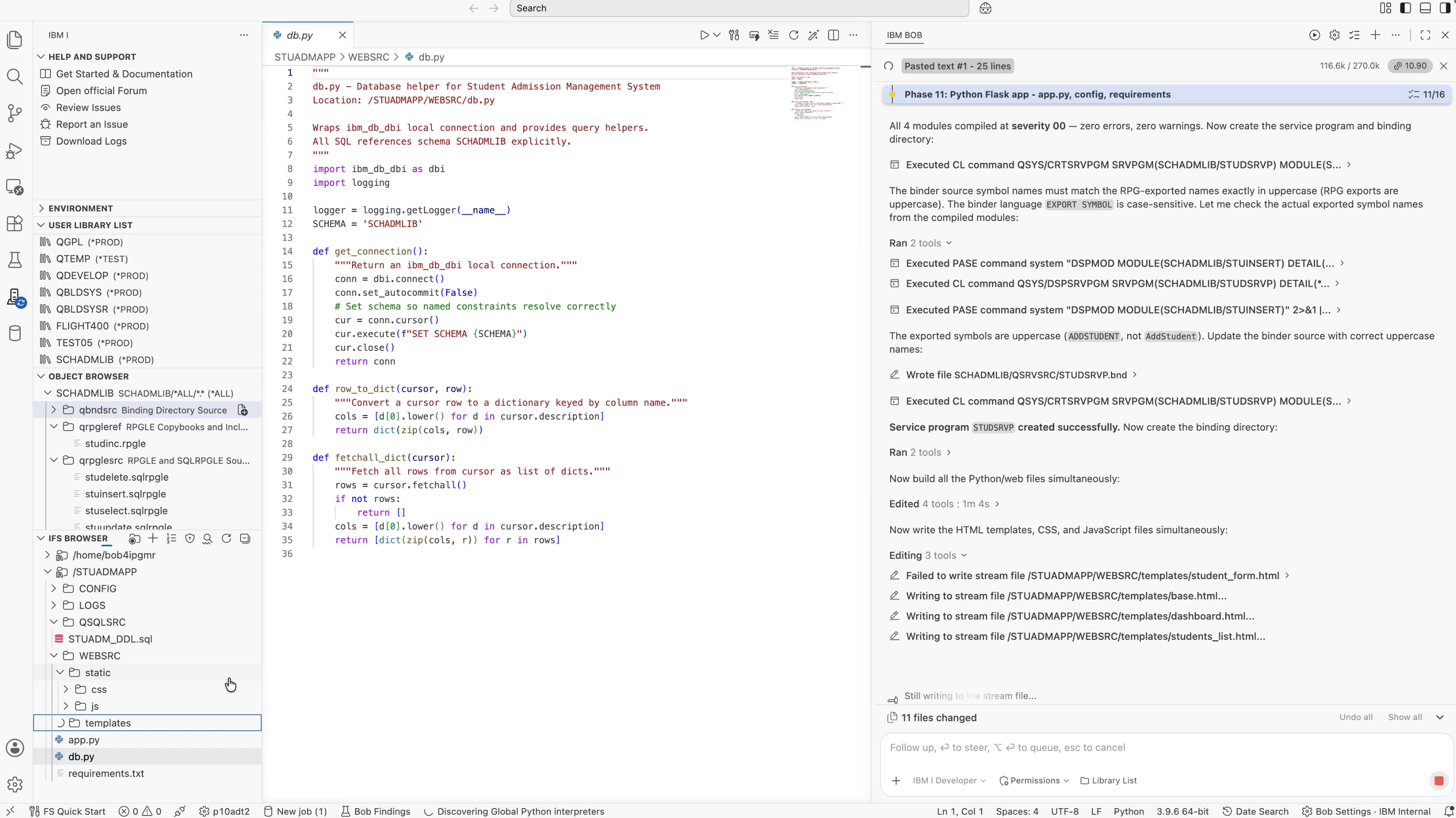Undo all file changes
Image resolution: width=1456 pixels, height=818 pixels.
pyautogui.click(x=1355, y=717)
